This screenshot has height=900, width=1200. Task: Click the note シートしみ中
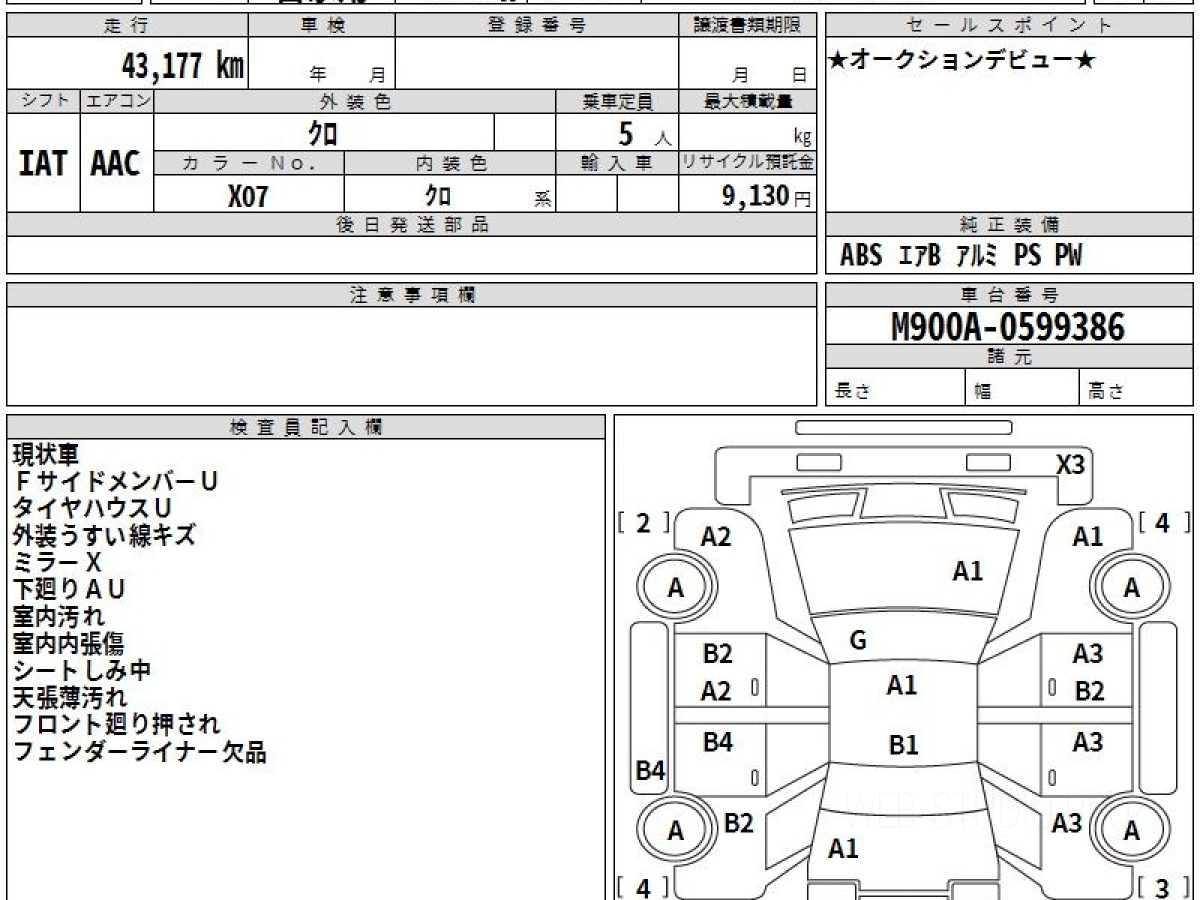(x=82, y=671)
